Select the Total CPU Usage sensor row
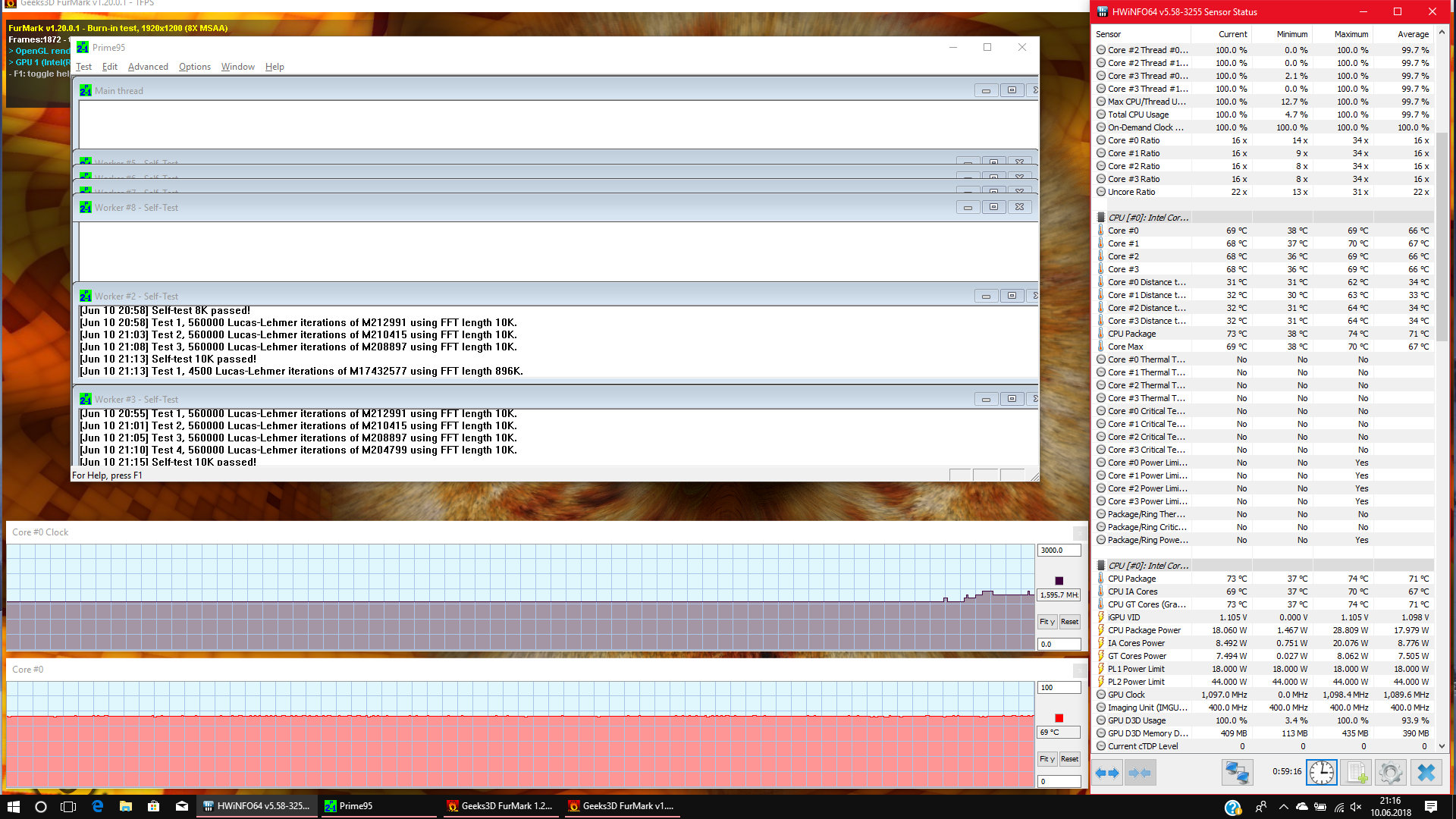 [1263, 115]
